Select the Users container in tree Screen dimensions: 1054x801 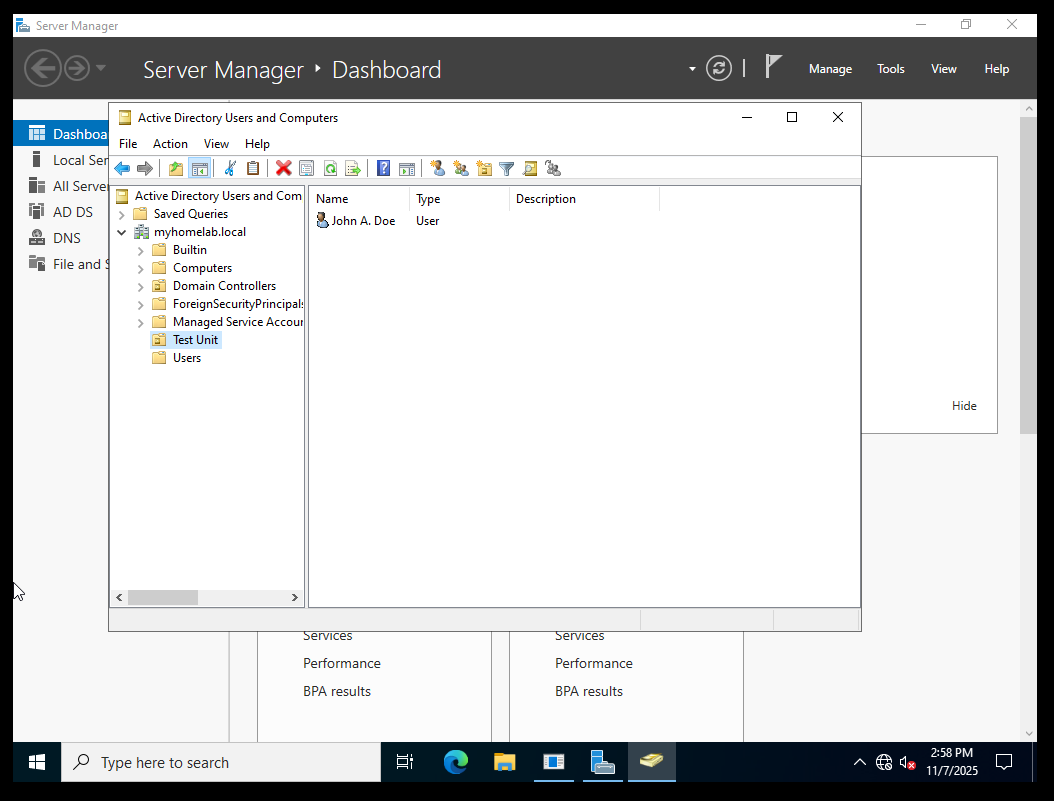186,358
